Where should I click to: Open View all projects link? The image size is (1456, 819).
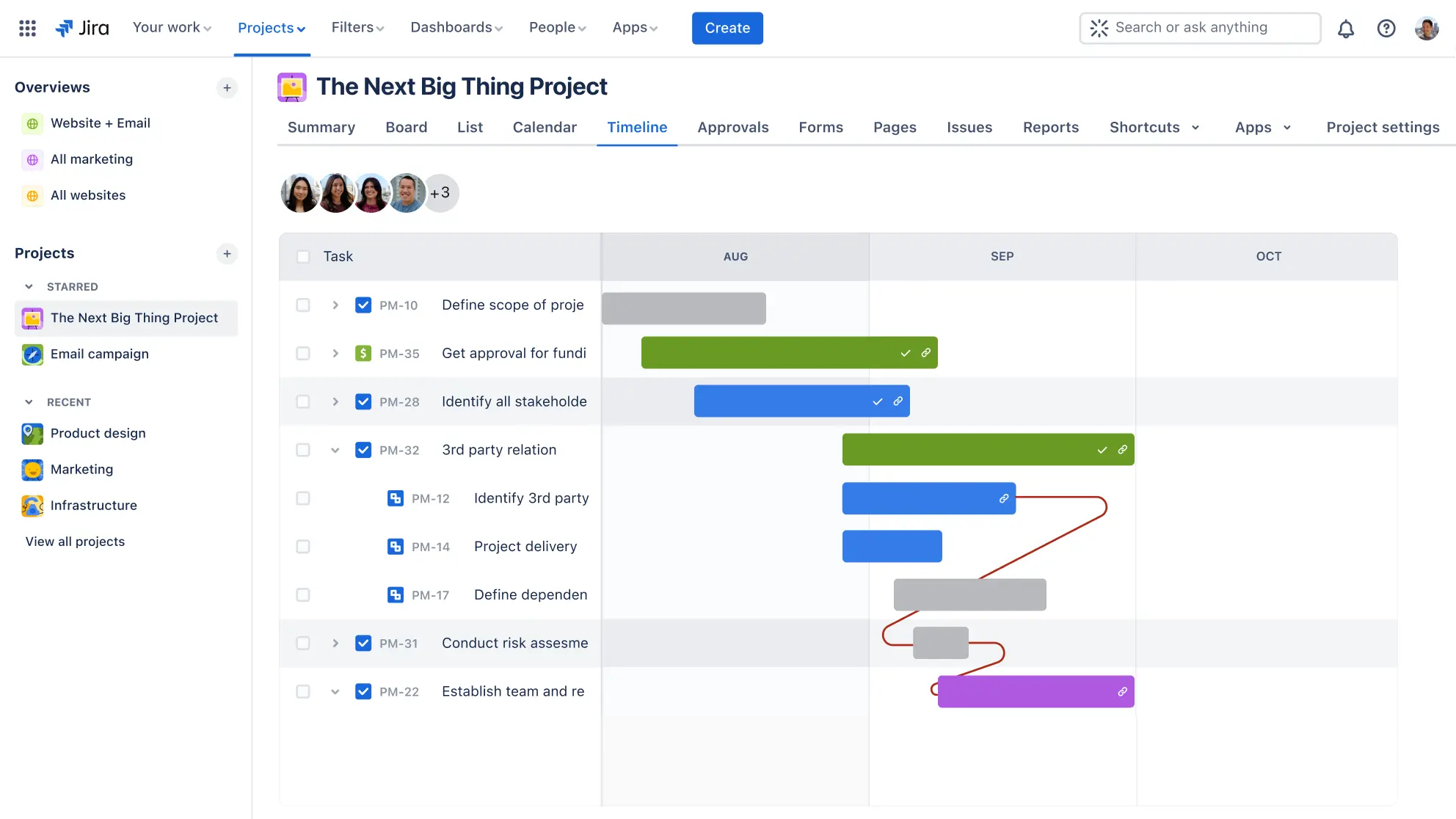click(75, 542)
